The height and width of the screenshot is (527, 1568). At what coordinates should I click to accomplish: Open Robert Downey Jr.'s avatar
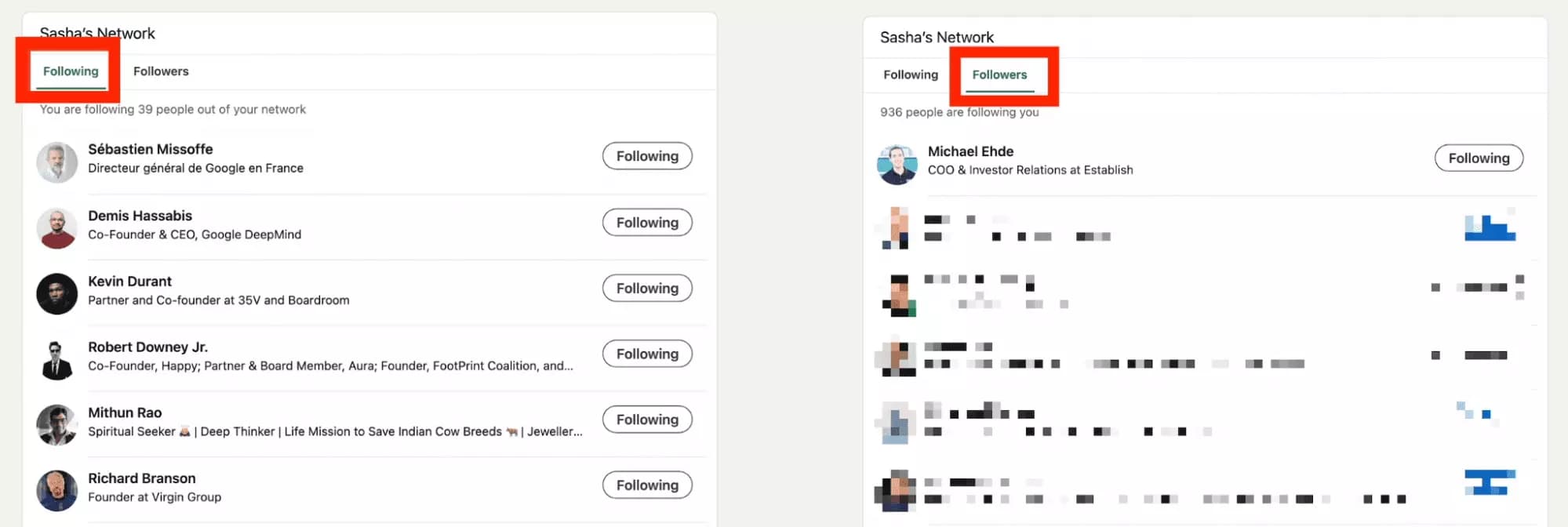(56, 359)
